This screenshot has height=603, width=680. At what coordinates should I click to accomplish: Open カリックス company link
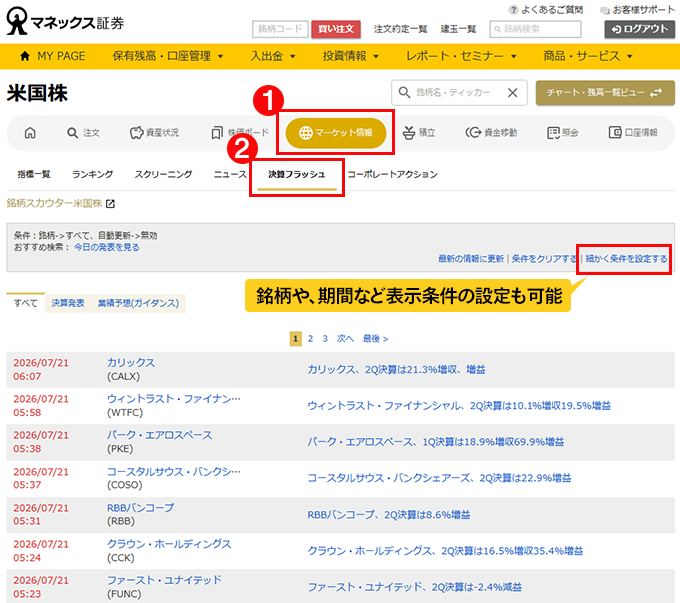131,363
